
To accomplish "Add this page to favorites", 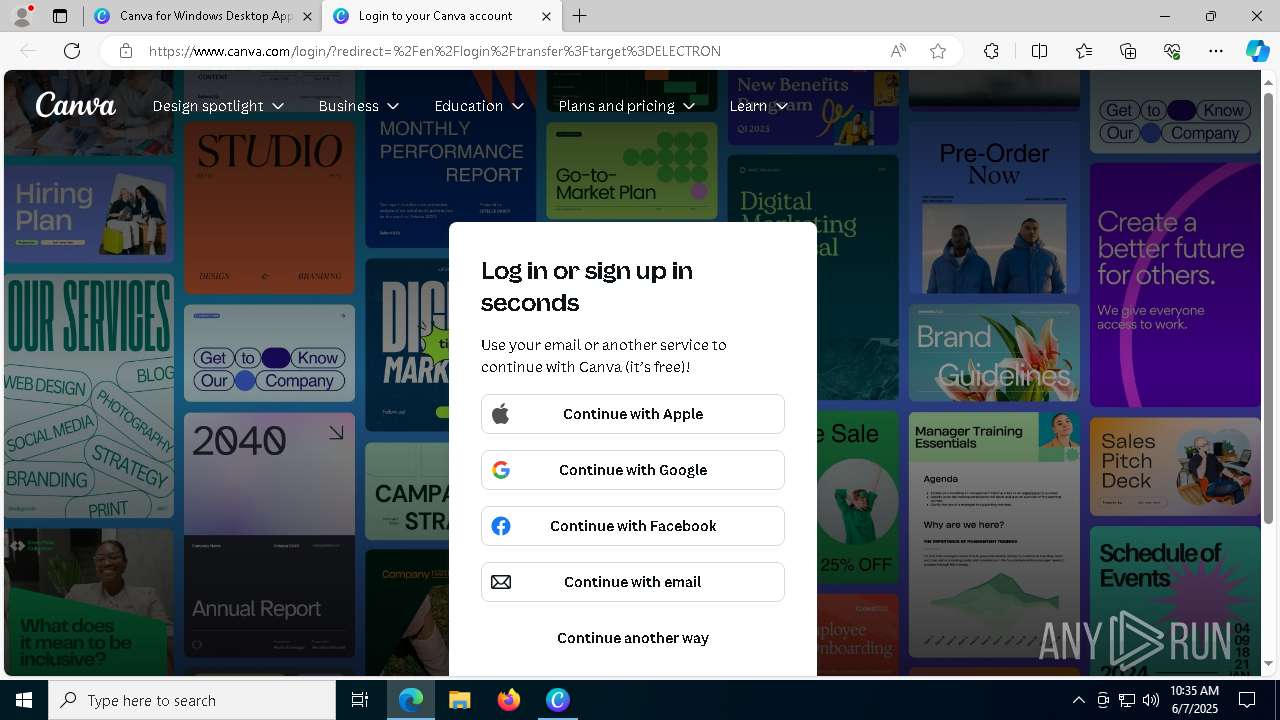I will (938, 51).
